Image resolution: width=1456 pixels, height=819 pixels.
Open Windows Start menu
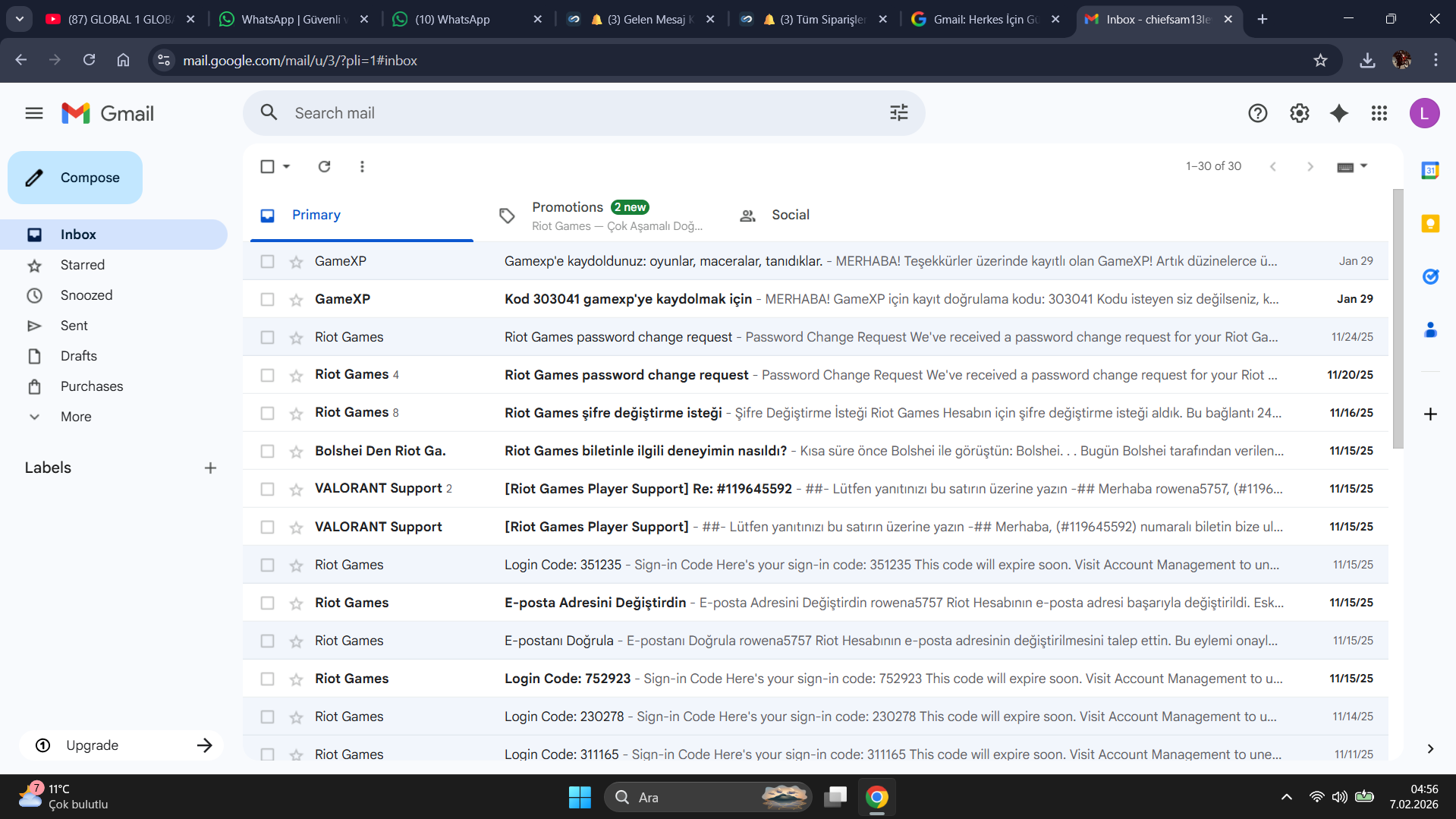[x=580, y=797]
